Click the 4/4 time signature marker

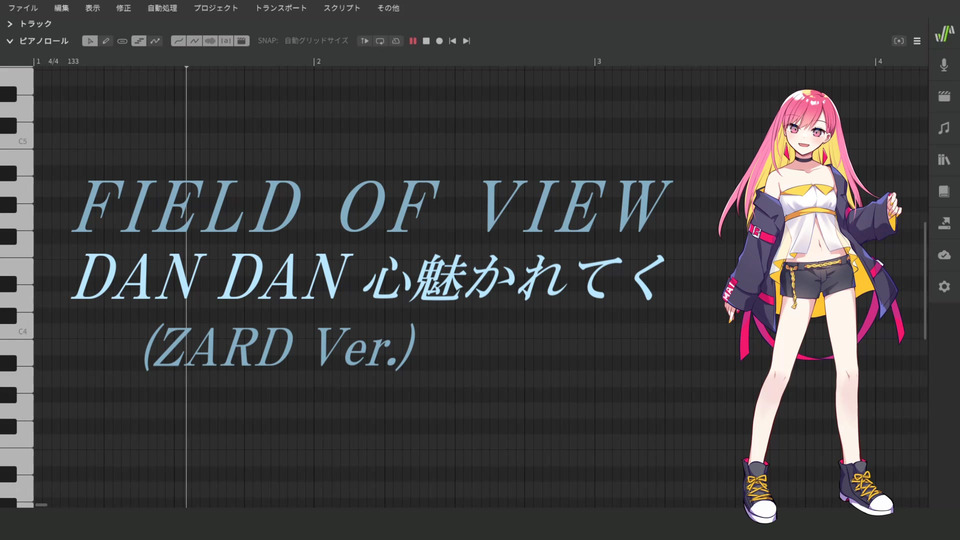pyautogui.click(x=53, y=61)
